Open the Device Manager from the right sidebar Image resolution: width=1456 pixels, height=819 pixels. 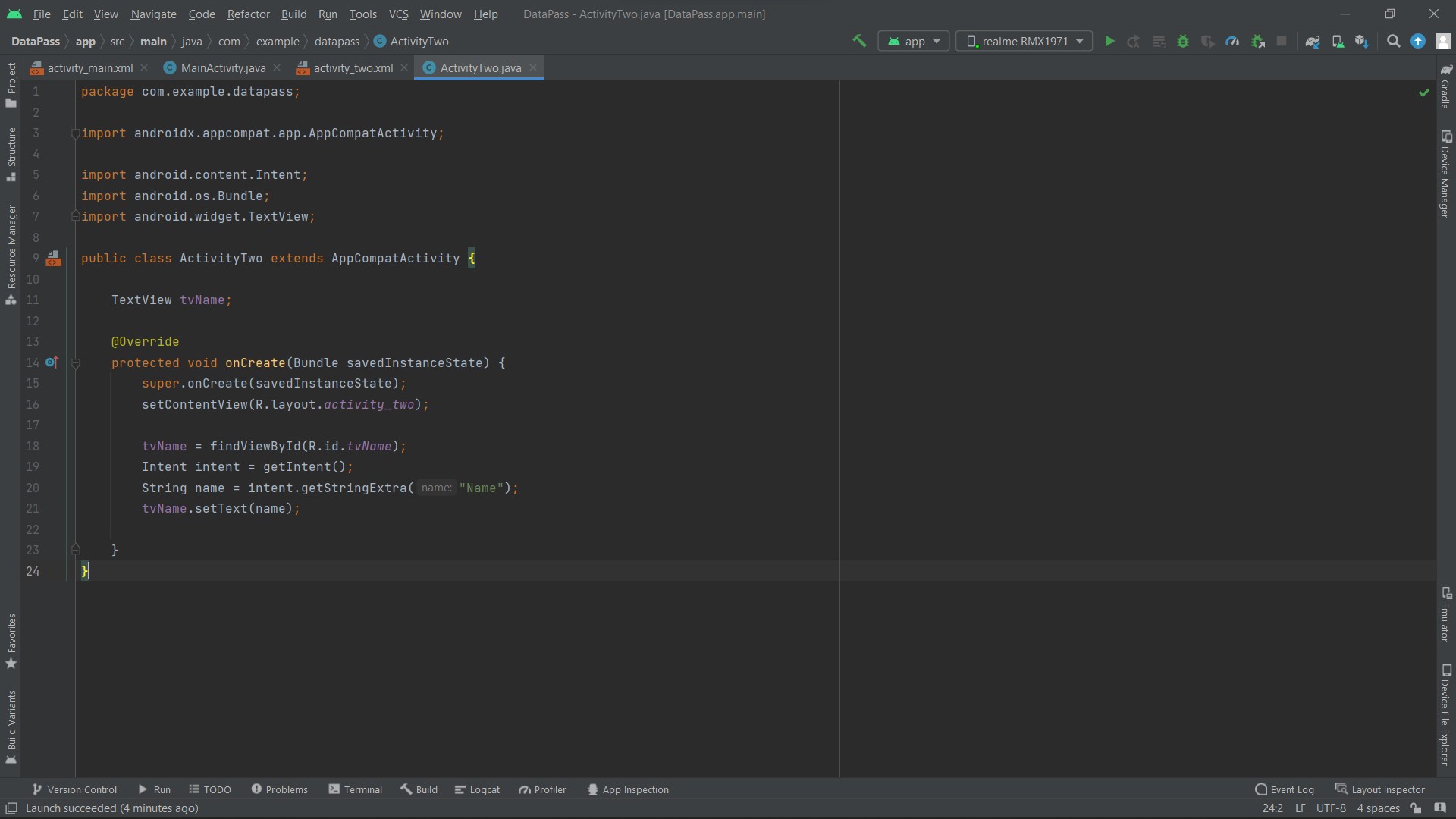(1447, 174)
